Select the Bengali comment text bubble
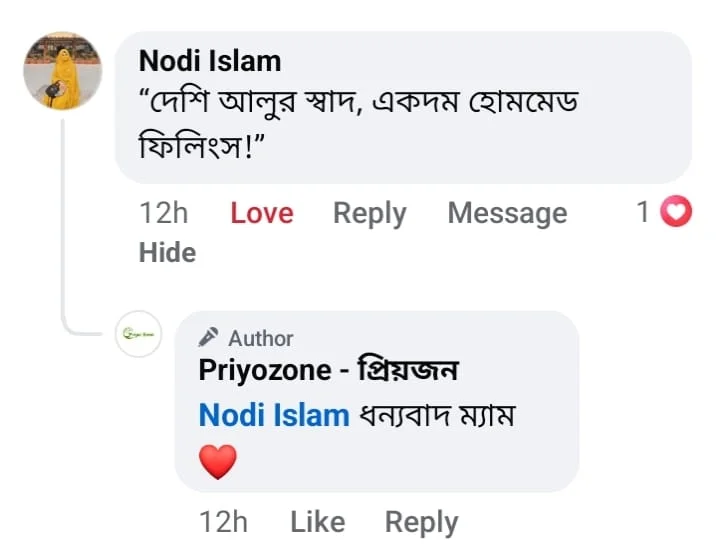 click(x=403, y=107)
